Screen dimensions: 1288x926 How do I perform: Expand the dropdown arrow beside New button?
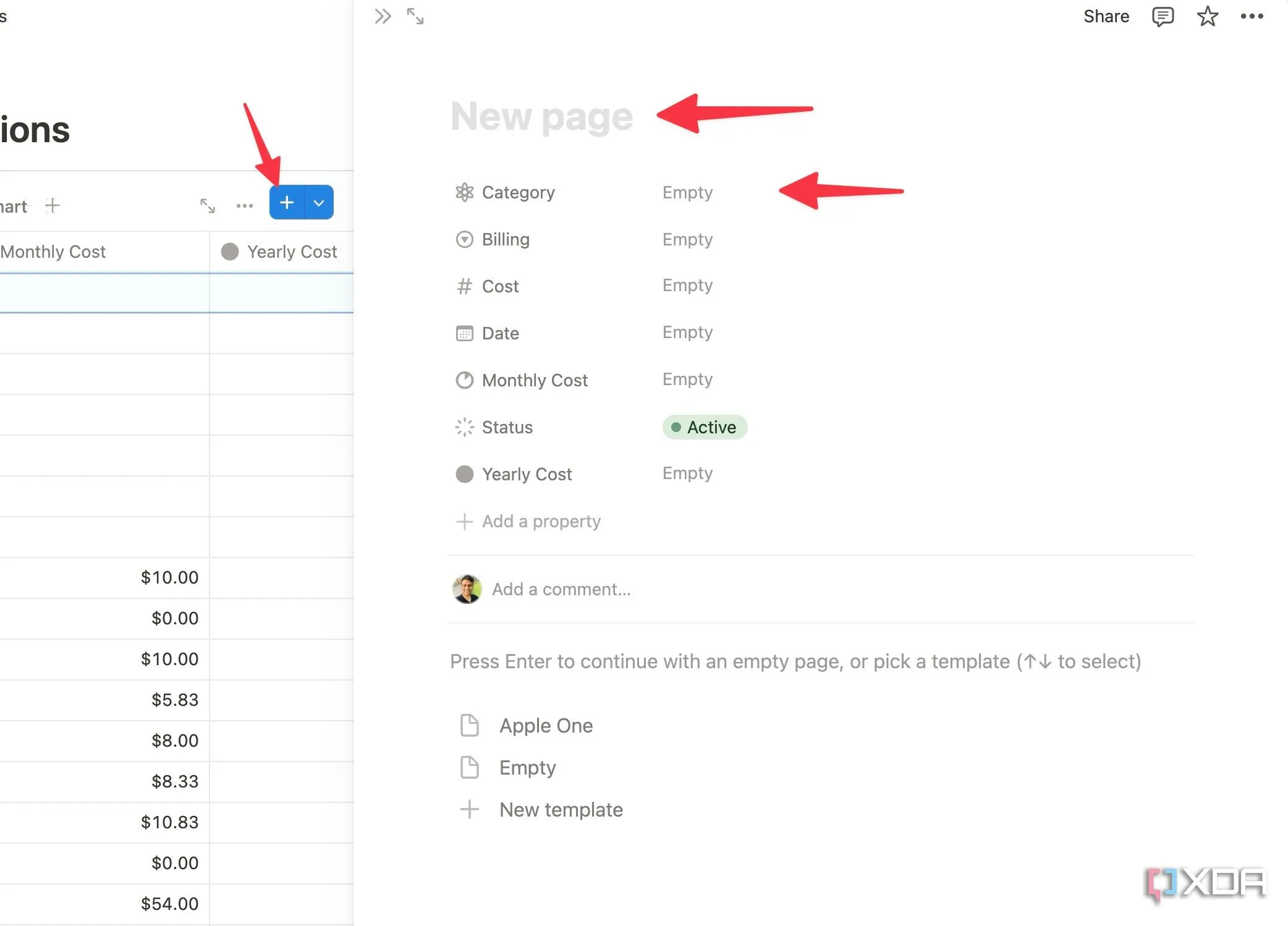click(319, 202)
